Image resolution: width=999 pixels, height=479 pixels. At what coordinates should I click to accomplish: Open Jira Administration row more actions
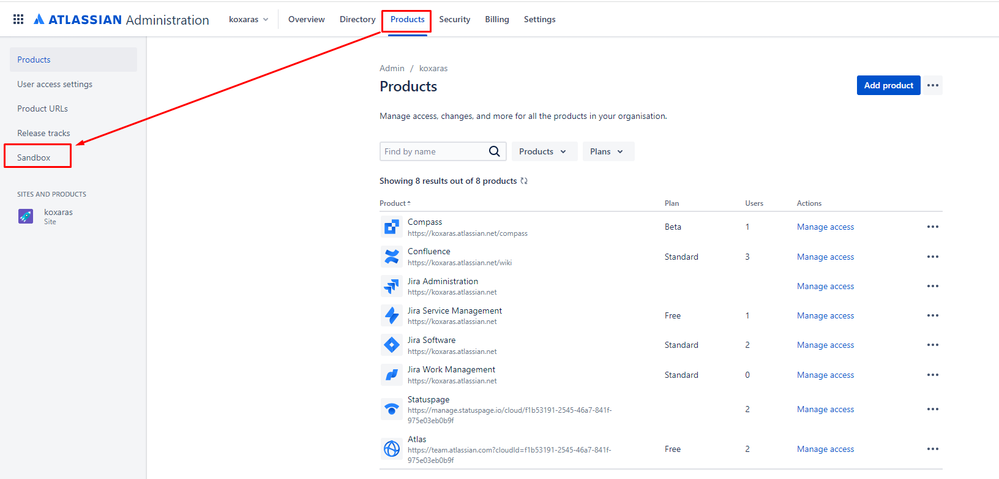[x=933, y=286]
